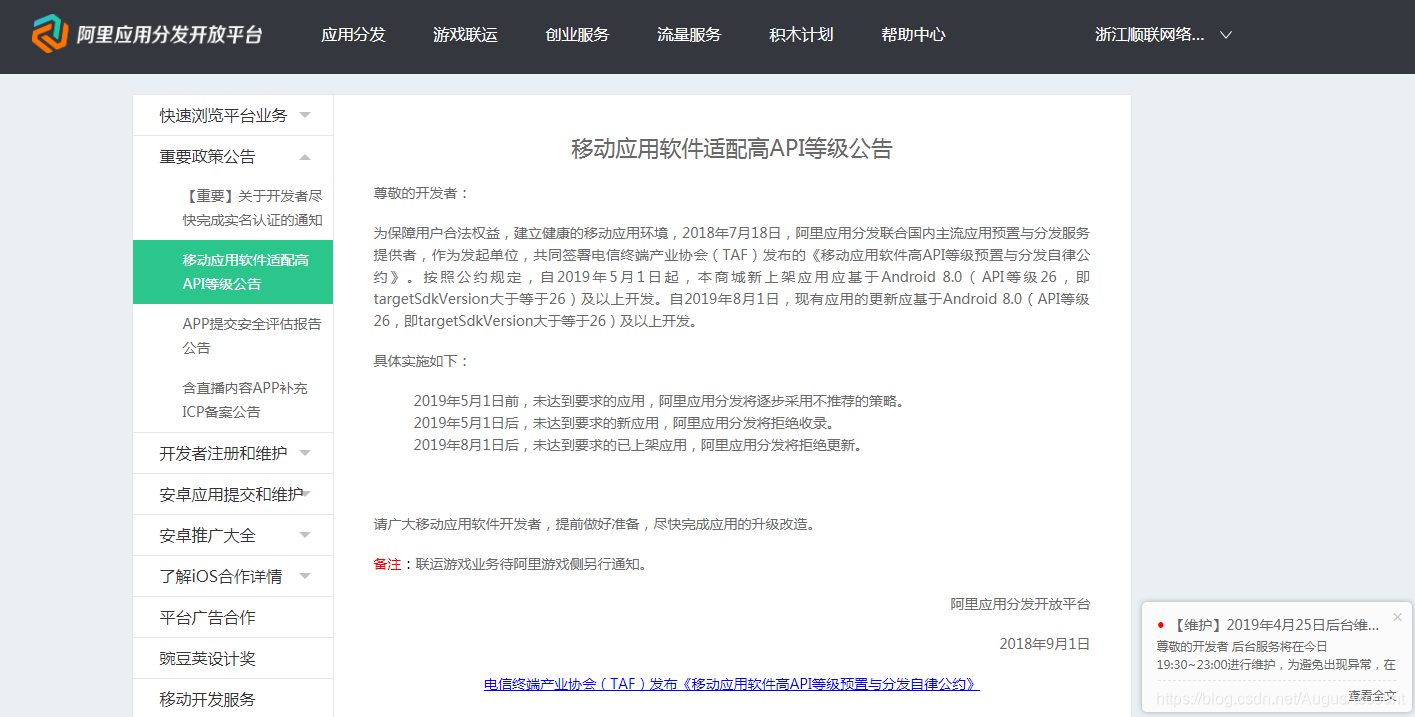1415x717 pixels.
Task: Click the 阿里应用分发开放平台 logo icon
Action: coord(49,34)
